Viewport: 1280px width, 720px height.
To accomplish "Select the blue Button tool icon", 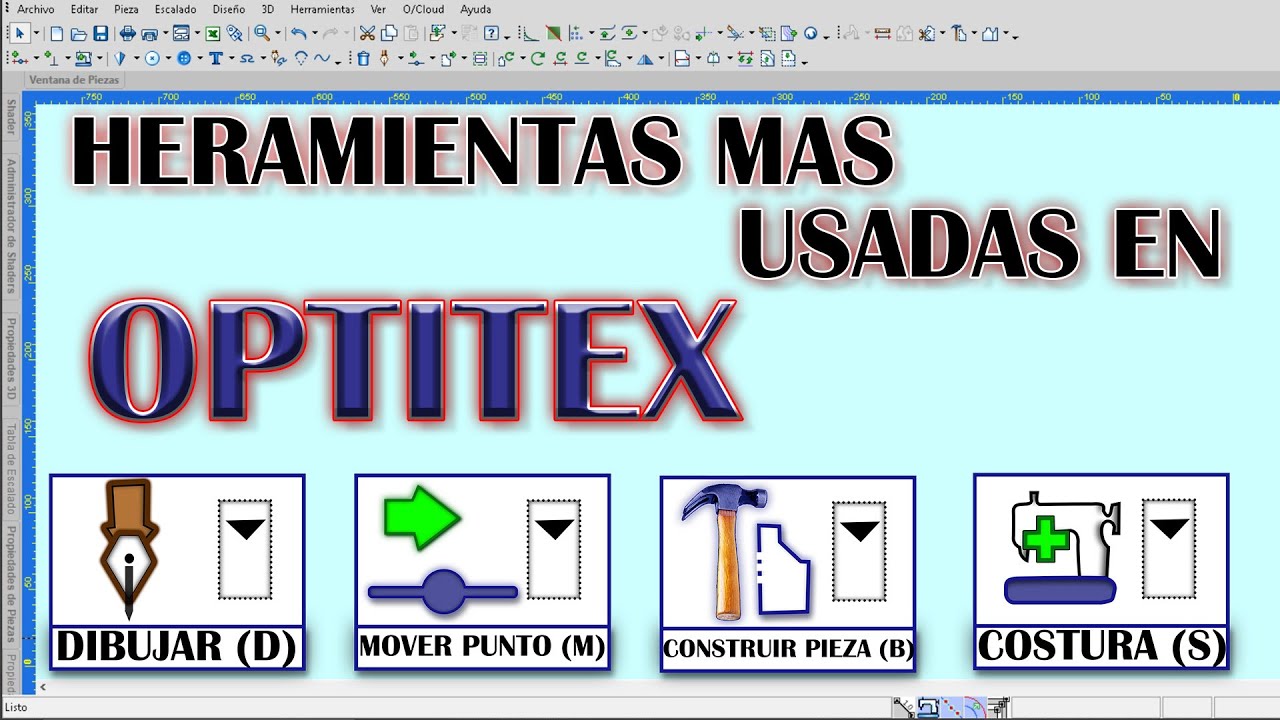I will (x=184, y=58).
